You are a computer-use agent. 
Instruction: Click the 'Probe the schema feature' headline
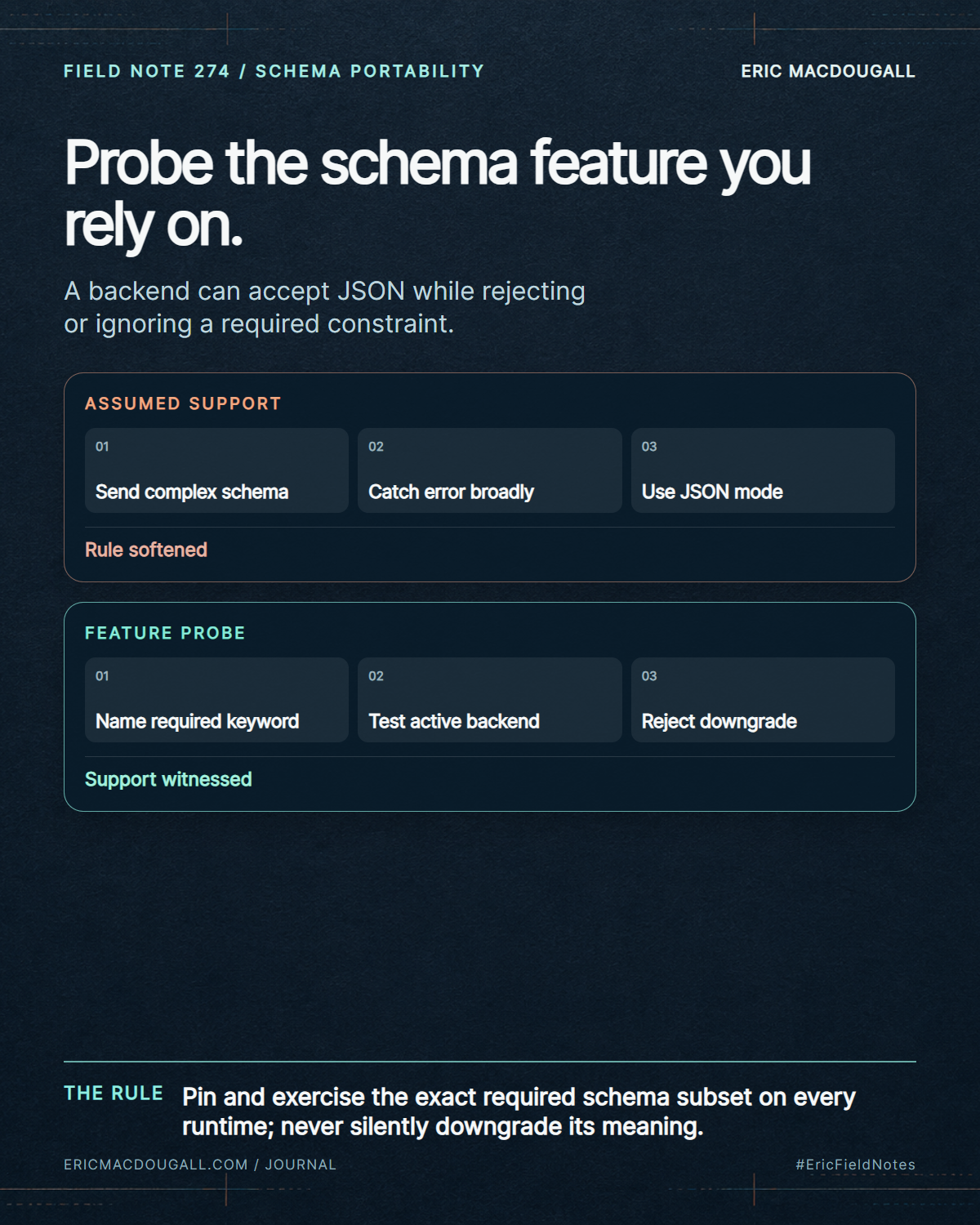438,194
